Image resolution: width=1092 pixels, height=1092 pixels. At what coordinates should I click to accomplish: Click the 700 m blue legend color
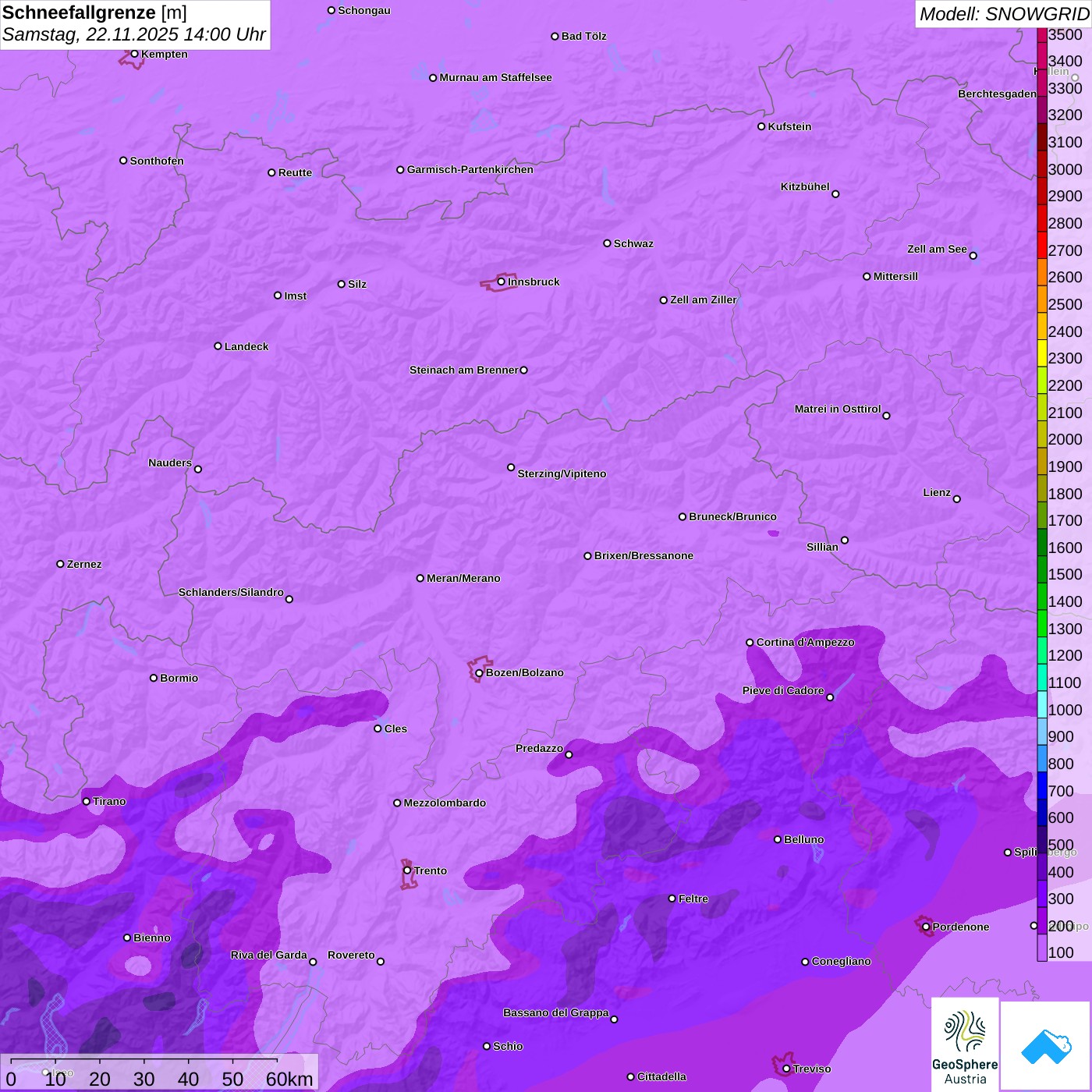[x=1042, y=785]
